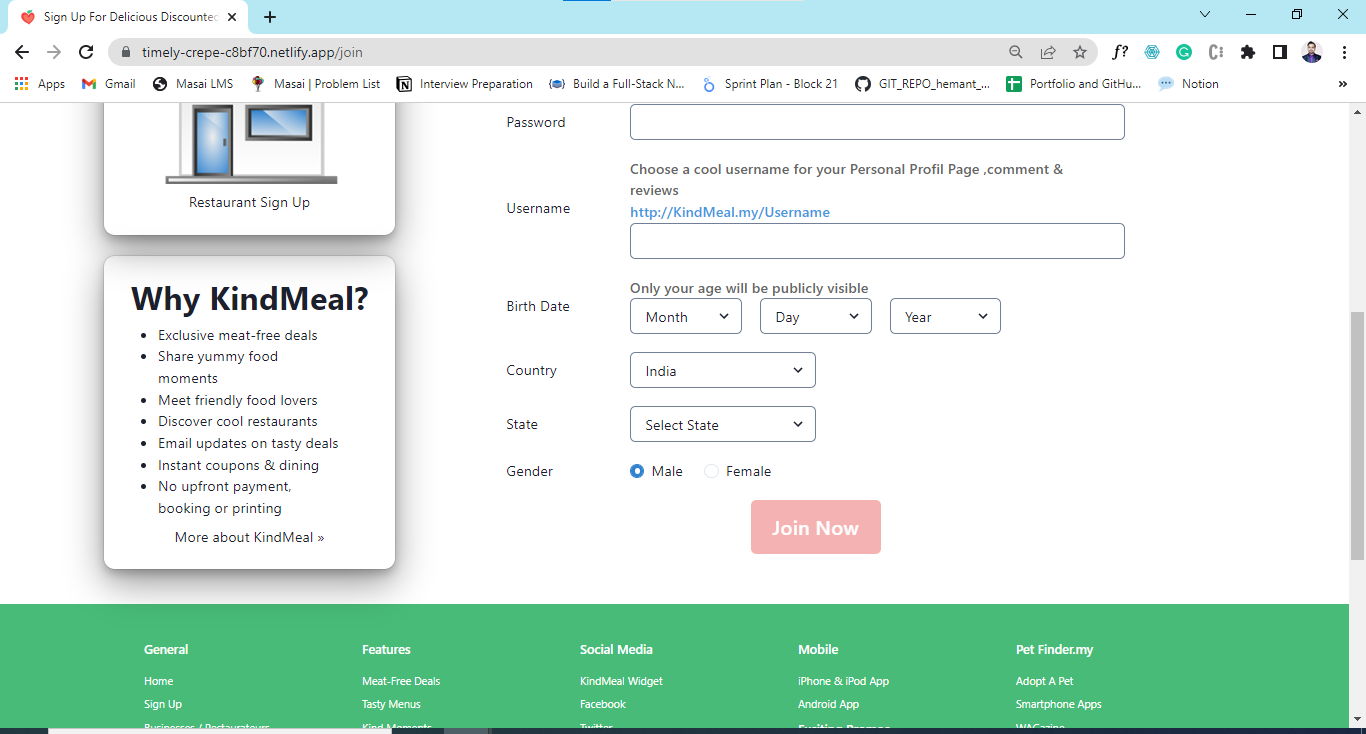Click inside the Password field

pyautogui.click(x=877, y=122)
